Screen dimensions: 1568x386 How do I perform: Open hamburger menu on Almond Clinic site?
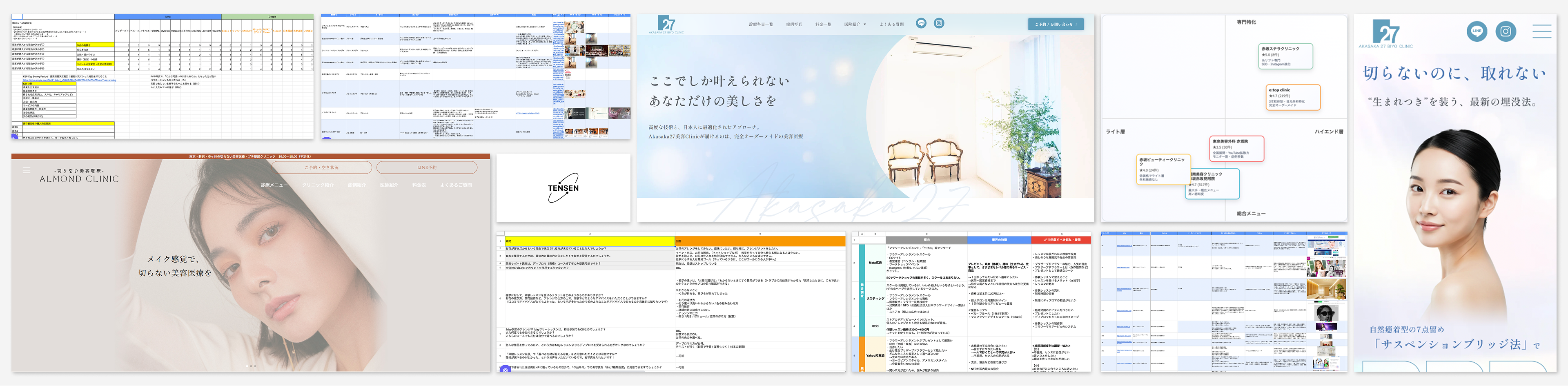coord(26,170)
